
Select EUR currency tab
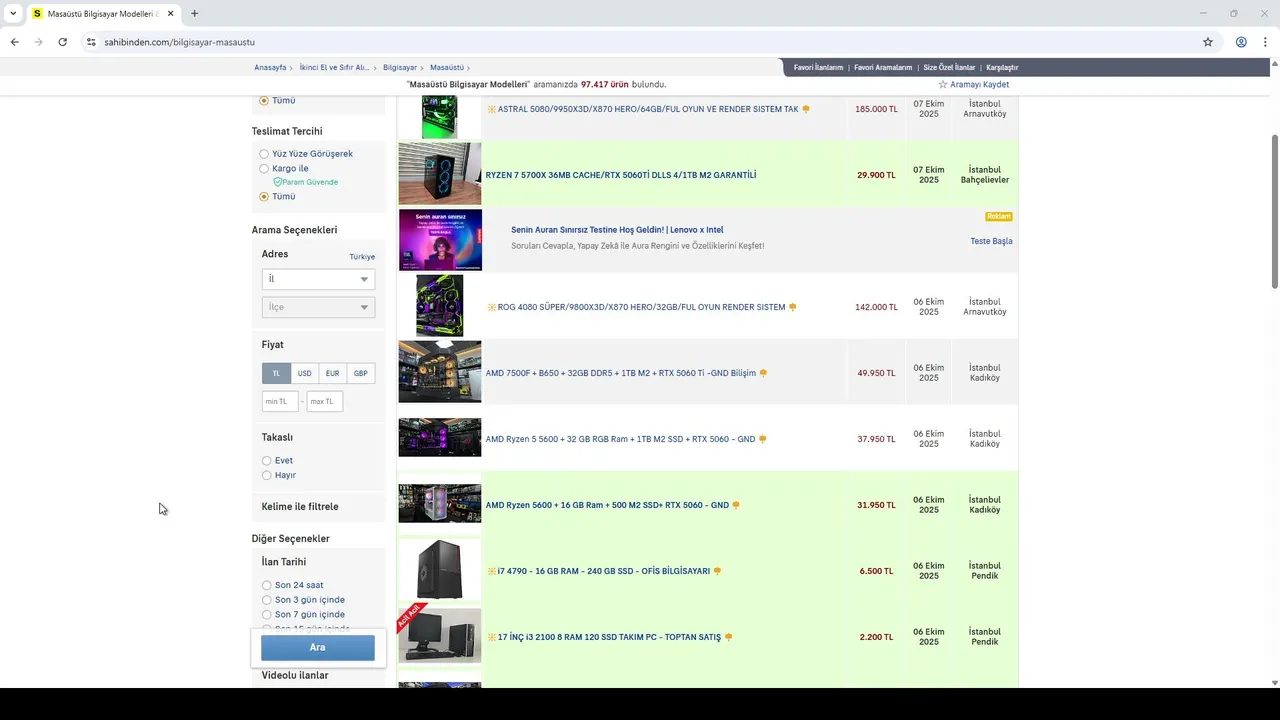pos(332,373)
